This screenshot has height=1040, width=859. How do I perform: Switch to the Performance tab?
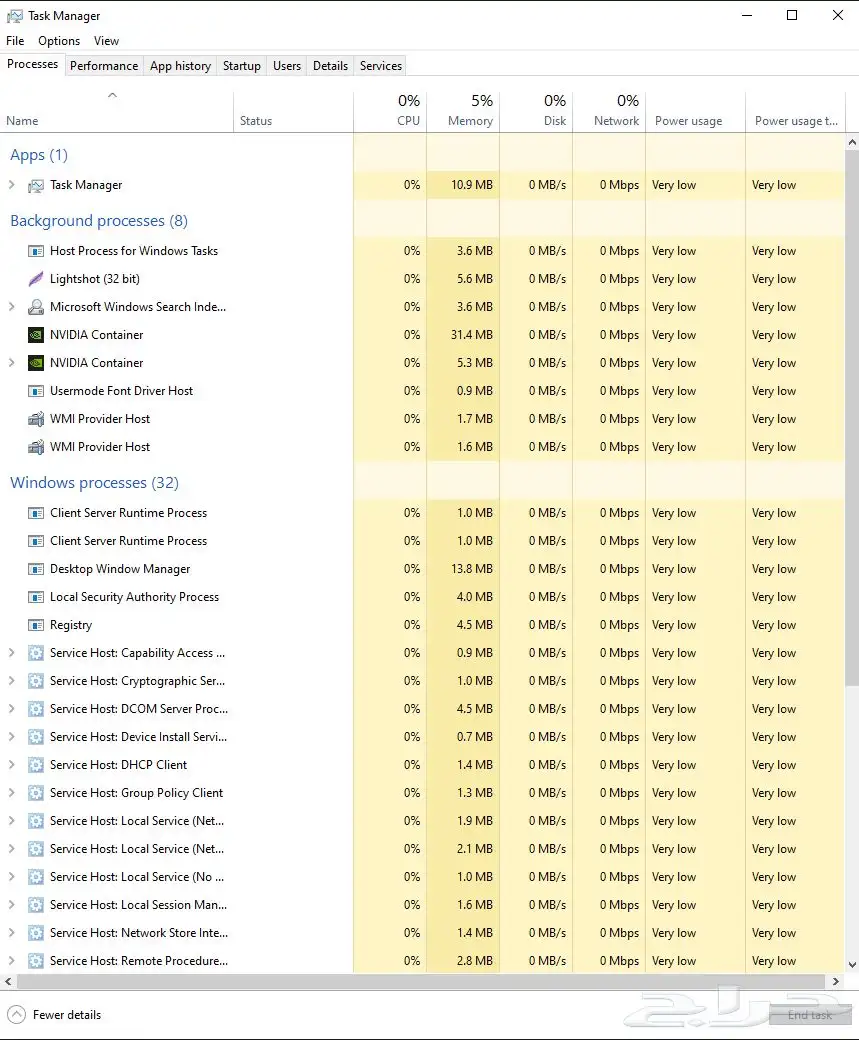tap(104, 66)
